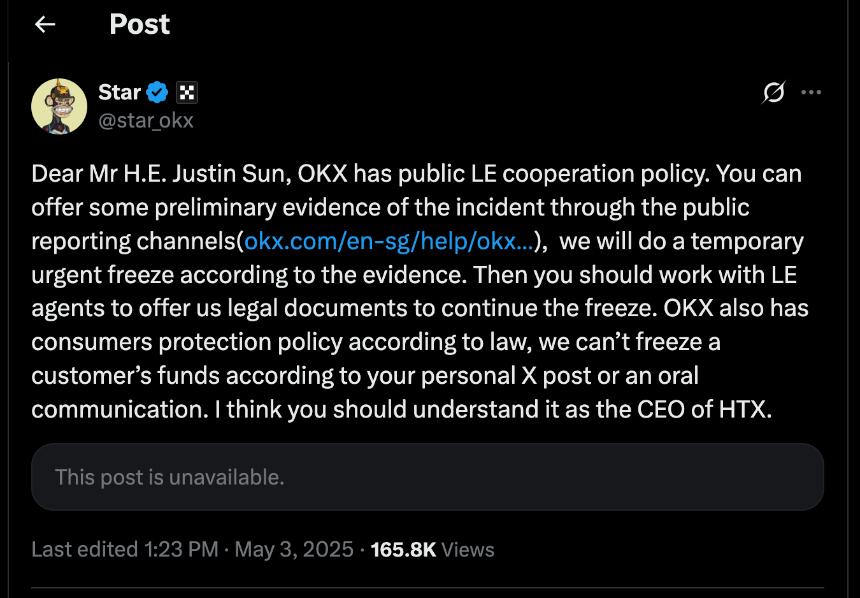Click the blue verified badge next to Star
Screen dimensions: 860x598
click(x=156, y=92)
